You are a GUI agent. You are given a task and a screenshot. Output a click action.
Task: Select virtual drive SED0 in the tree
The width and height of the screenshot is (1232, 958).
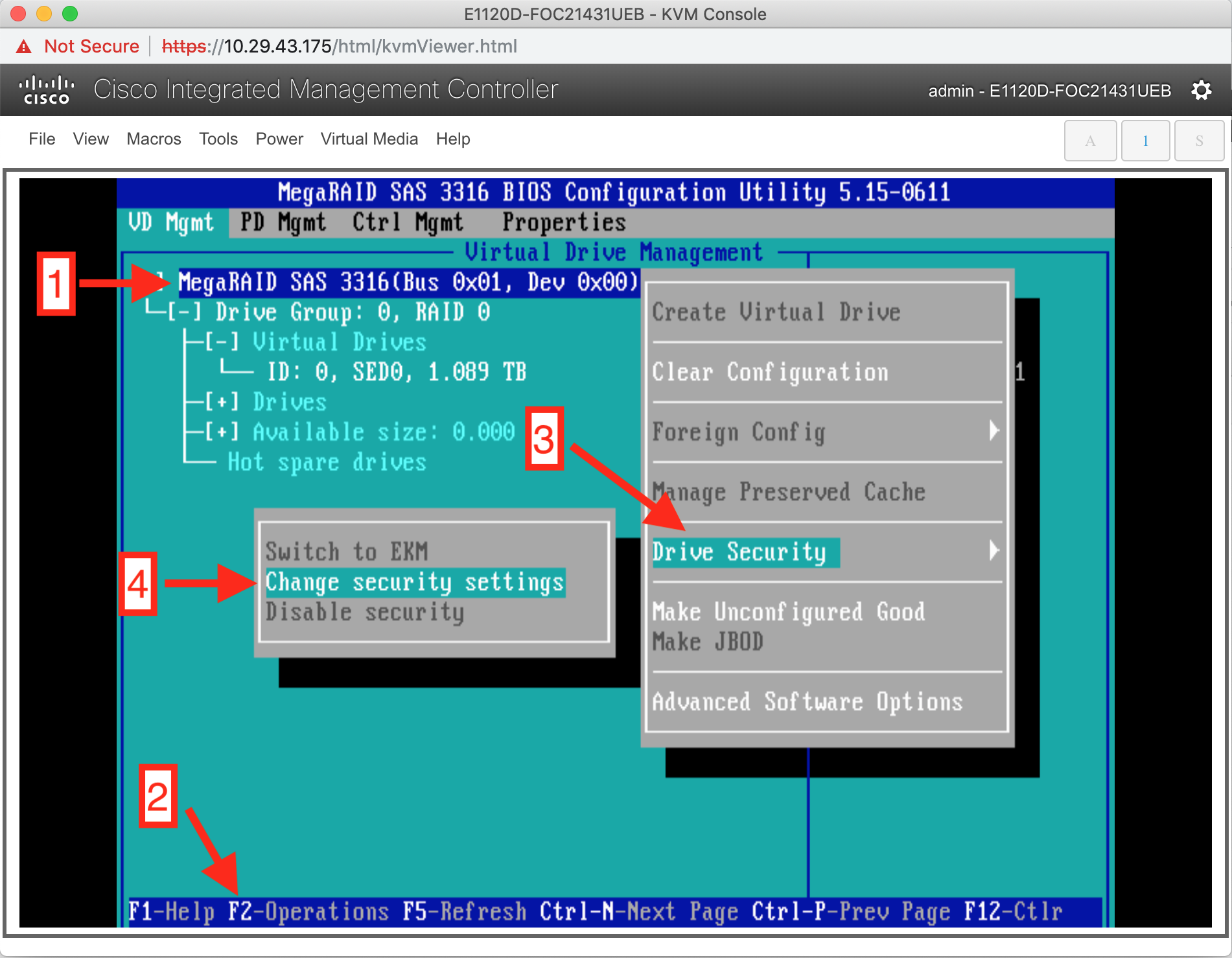397,371
